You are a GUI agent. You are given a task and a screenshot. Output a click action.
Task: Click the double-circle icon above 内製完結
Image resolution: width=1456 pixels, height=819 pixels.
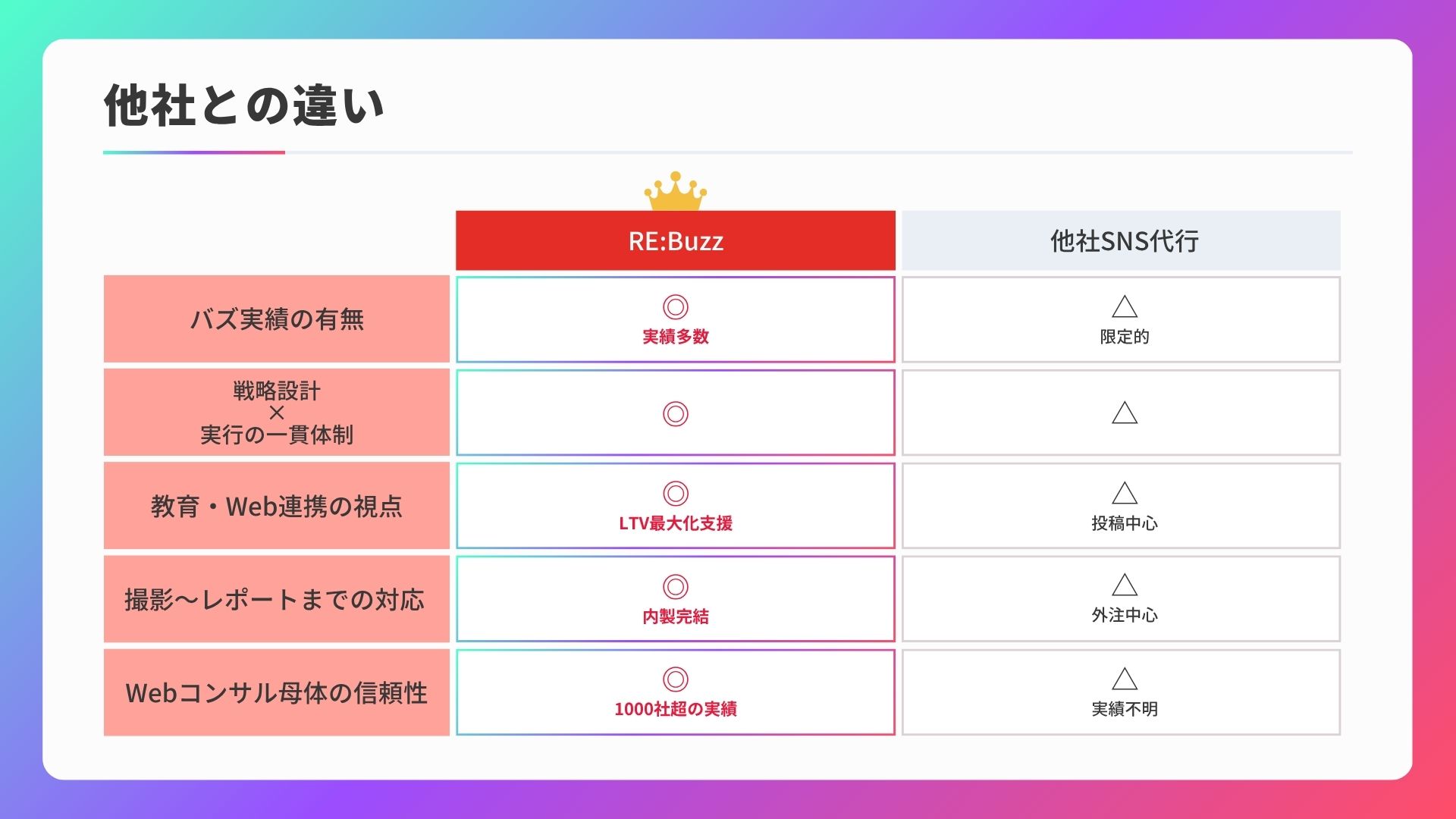coord(675,587)
